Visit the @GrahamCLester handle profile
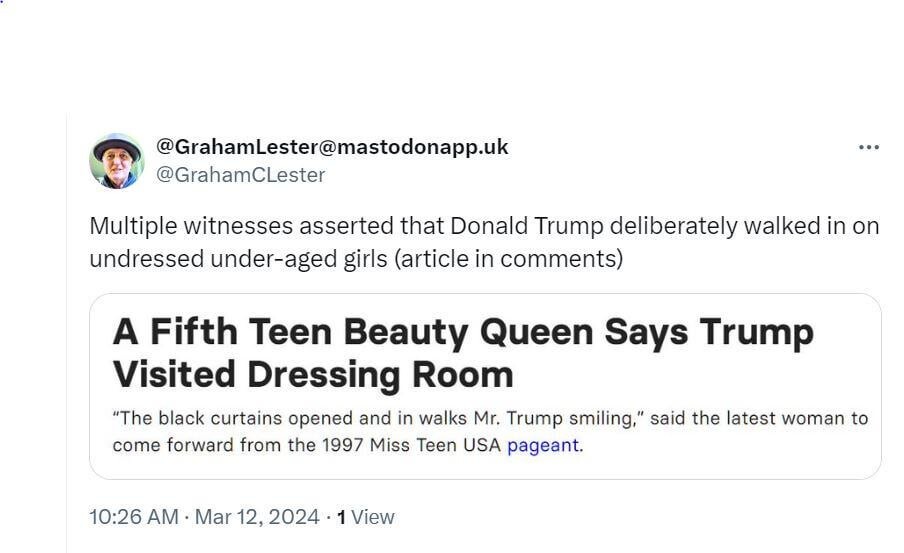The height and width of the screenshot is (553, 904). pos(240,175)
